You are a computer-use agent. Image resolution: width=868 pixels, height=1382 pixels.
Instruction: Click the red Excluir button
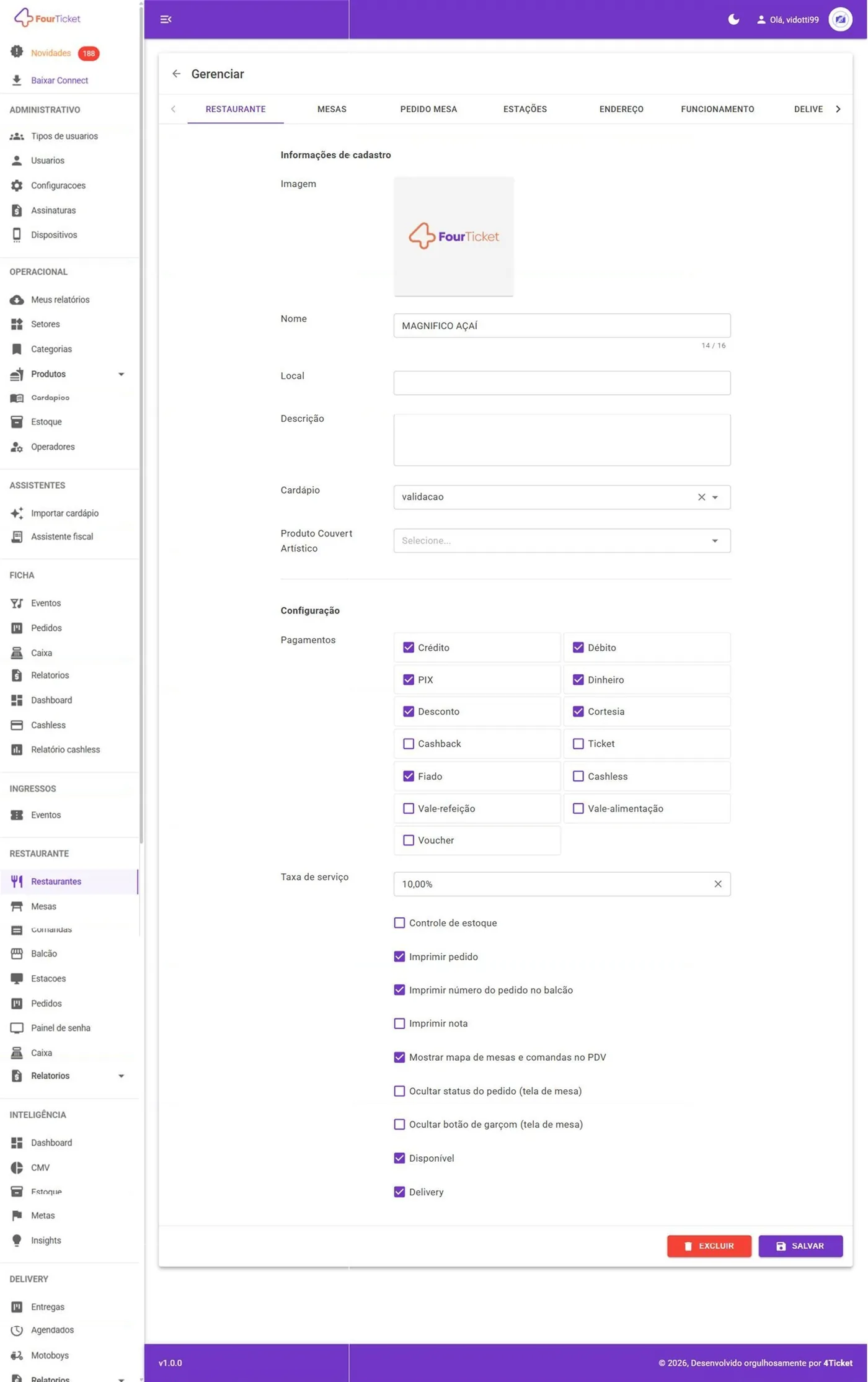pos(709,1246)
